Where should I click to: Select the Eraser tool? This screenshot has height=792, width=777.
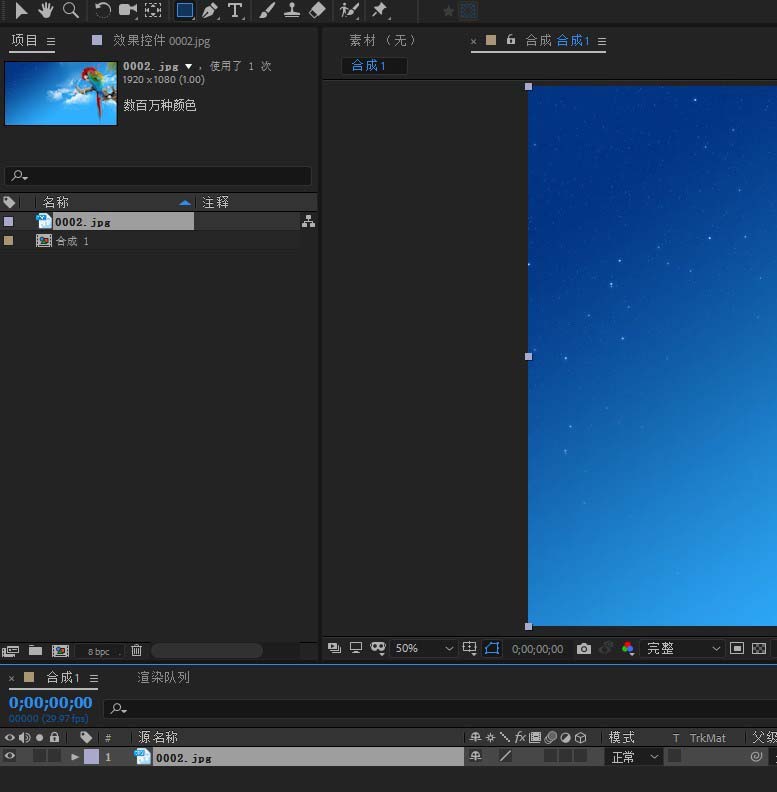click(317, 10)
